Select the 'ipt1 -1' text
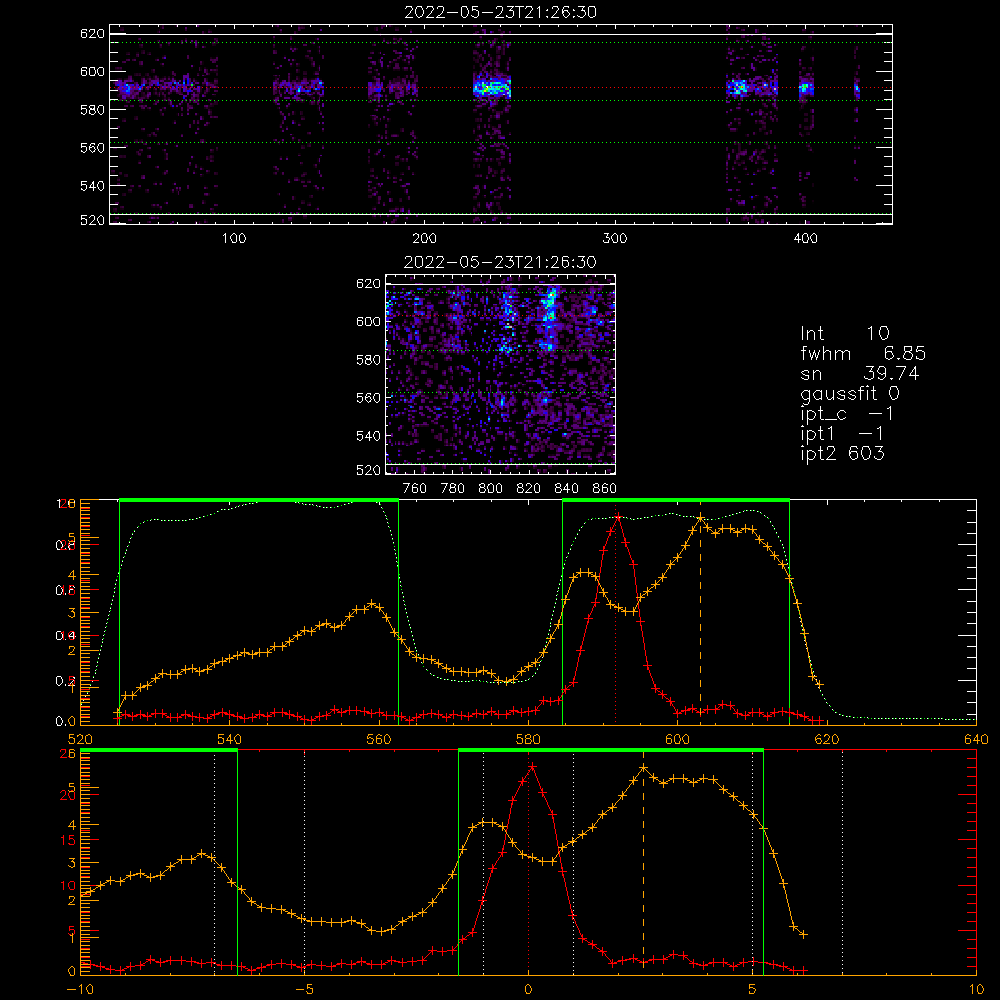Image resolution: width=1000 pixels, height=1000 pixels. (842, 434)
